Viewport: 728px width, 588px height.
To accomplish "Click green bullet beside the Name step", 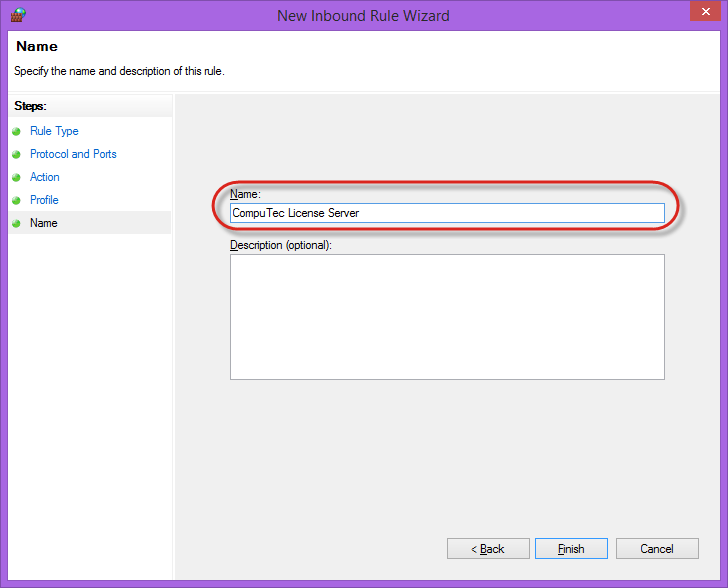I will (16, 224).
